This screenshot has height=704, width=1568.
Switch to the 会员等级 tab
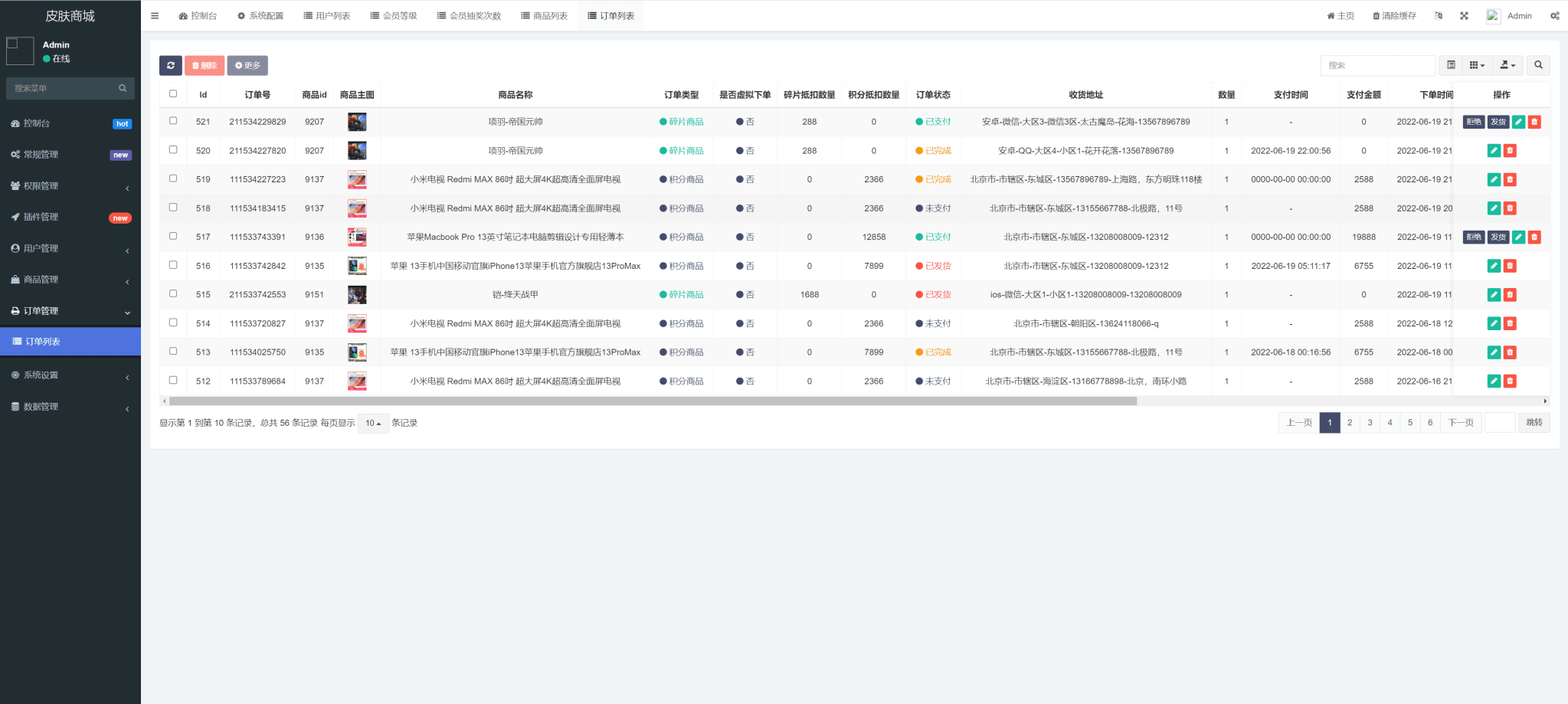click(x=394, y=15)
